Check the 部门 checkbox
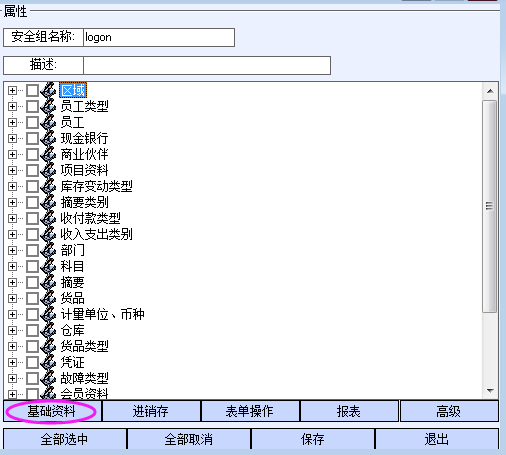 pyautogui.click(x=32, y=250)
